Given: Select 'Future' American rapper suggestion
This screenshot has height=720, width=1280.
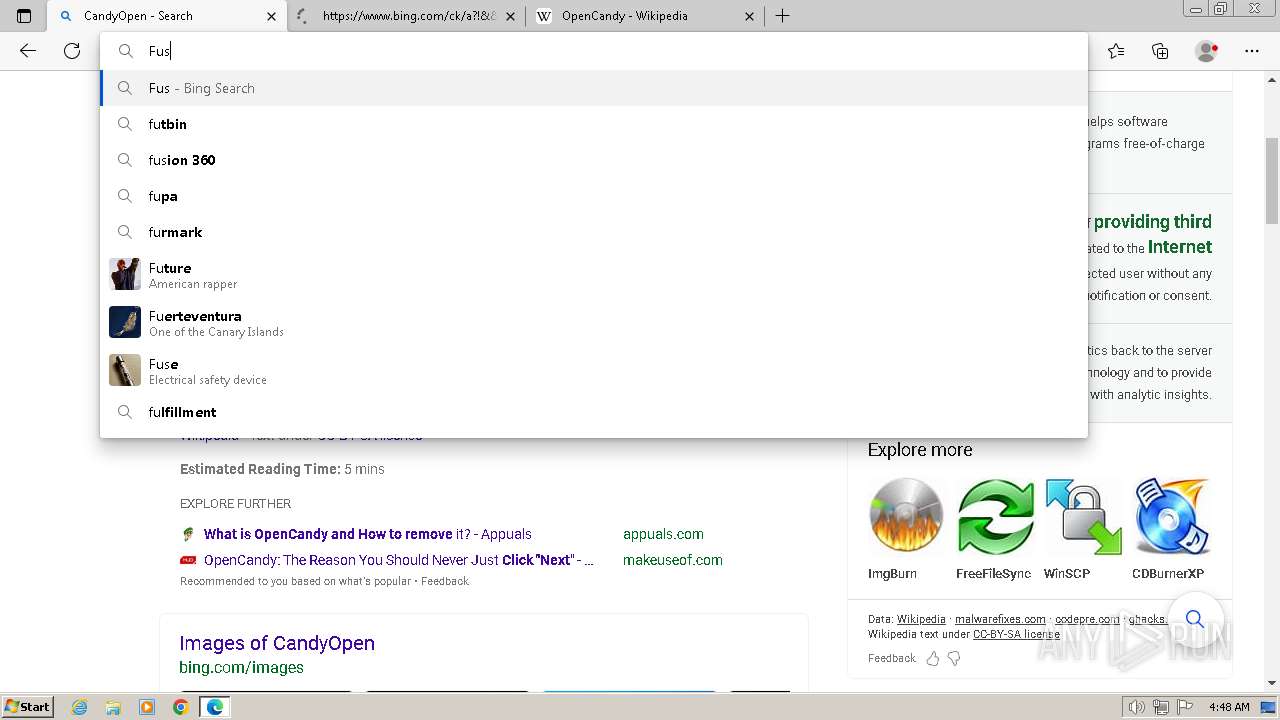Looking at the screenshot, I should [x=594, y=274].
